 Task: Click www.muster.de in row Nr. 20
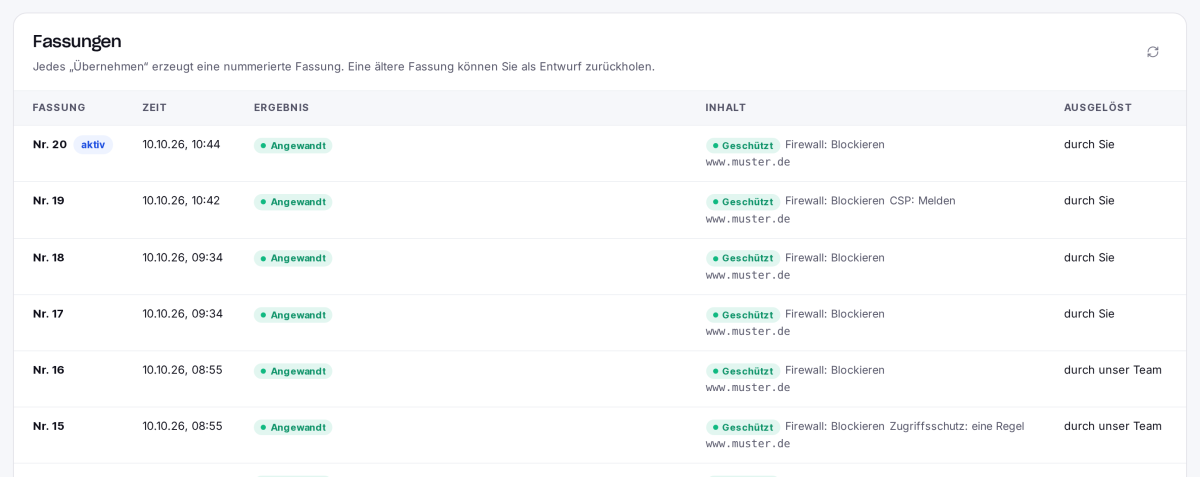748,162
